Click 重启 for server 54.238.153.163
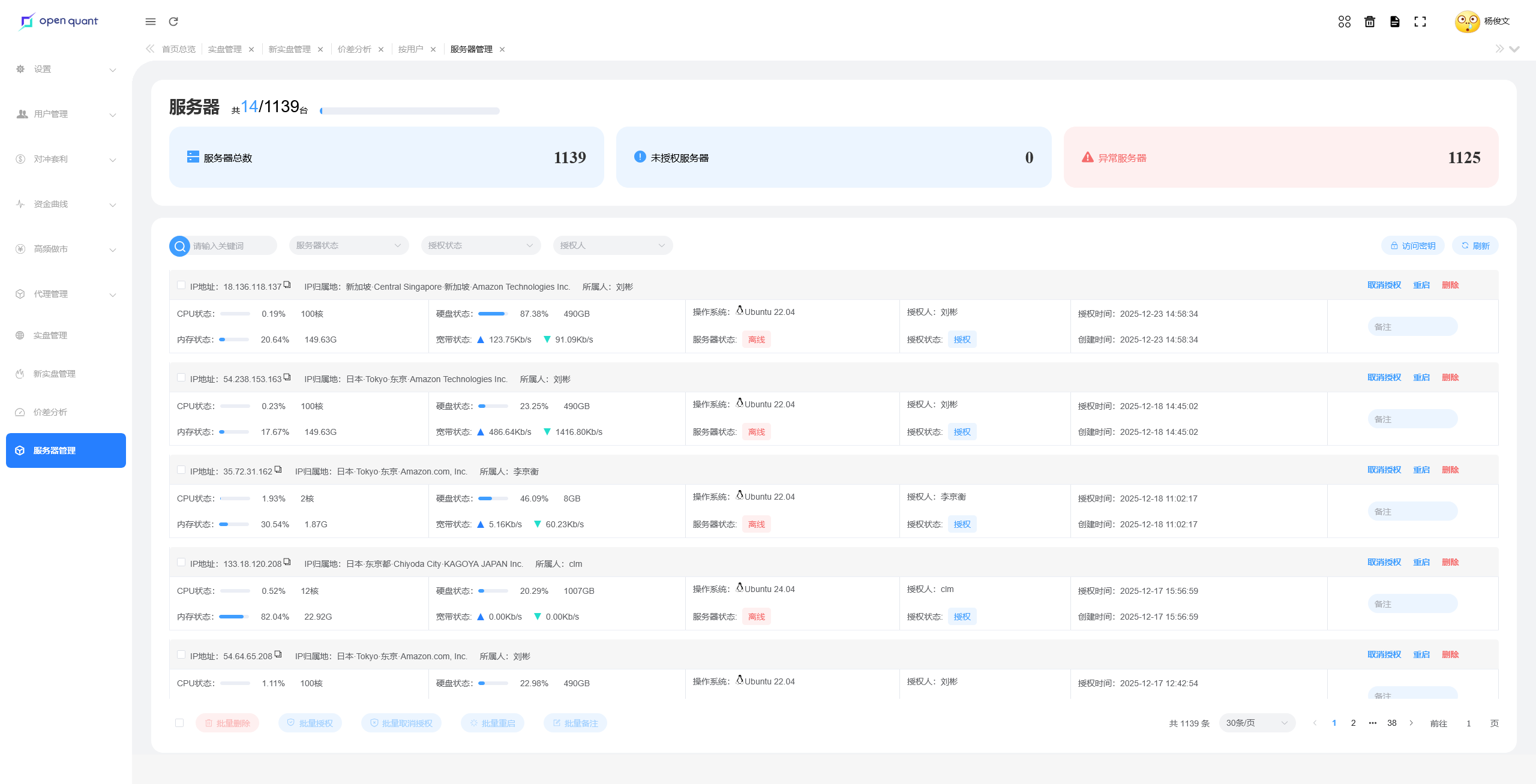The height and width of the screenshot is (784, 1536). (1421, 377)
